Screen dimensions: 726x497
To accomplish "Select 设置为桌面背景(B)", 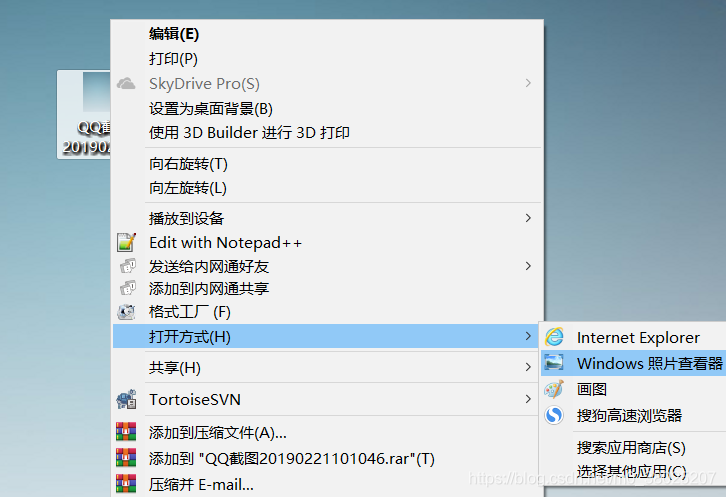I will pos(327,108).
